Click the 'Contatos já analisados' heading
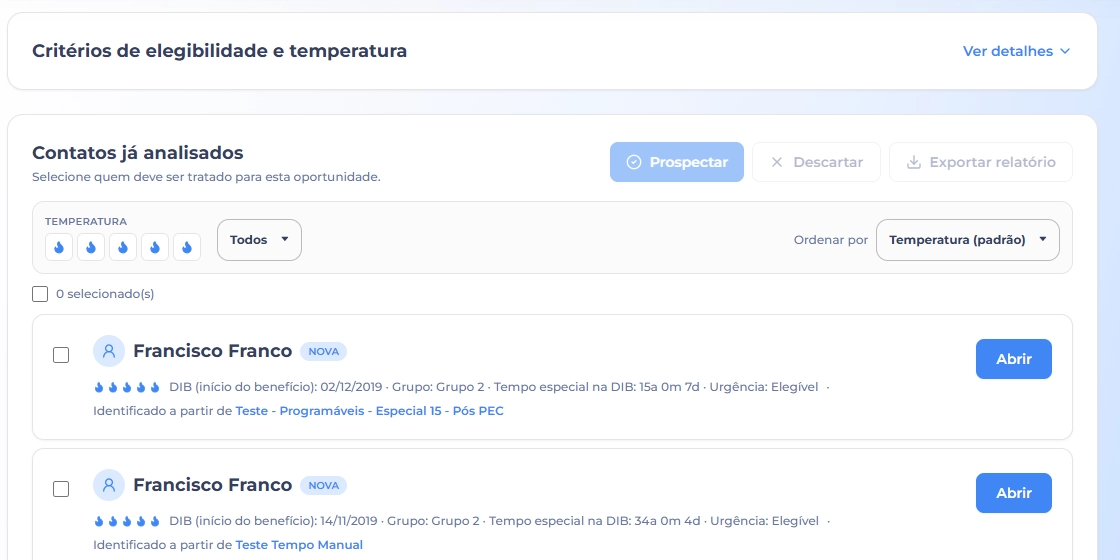This screenshot has height=560, width=1120. point(138,153)
